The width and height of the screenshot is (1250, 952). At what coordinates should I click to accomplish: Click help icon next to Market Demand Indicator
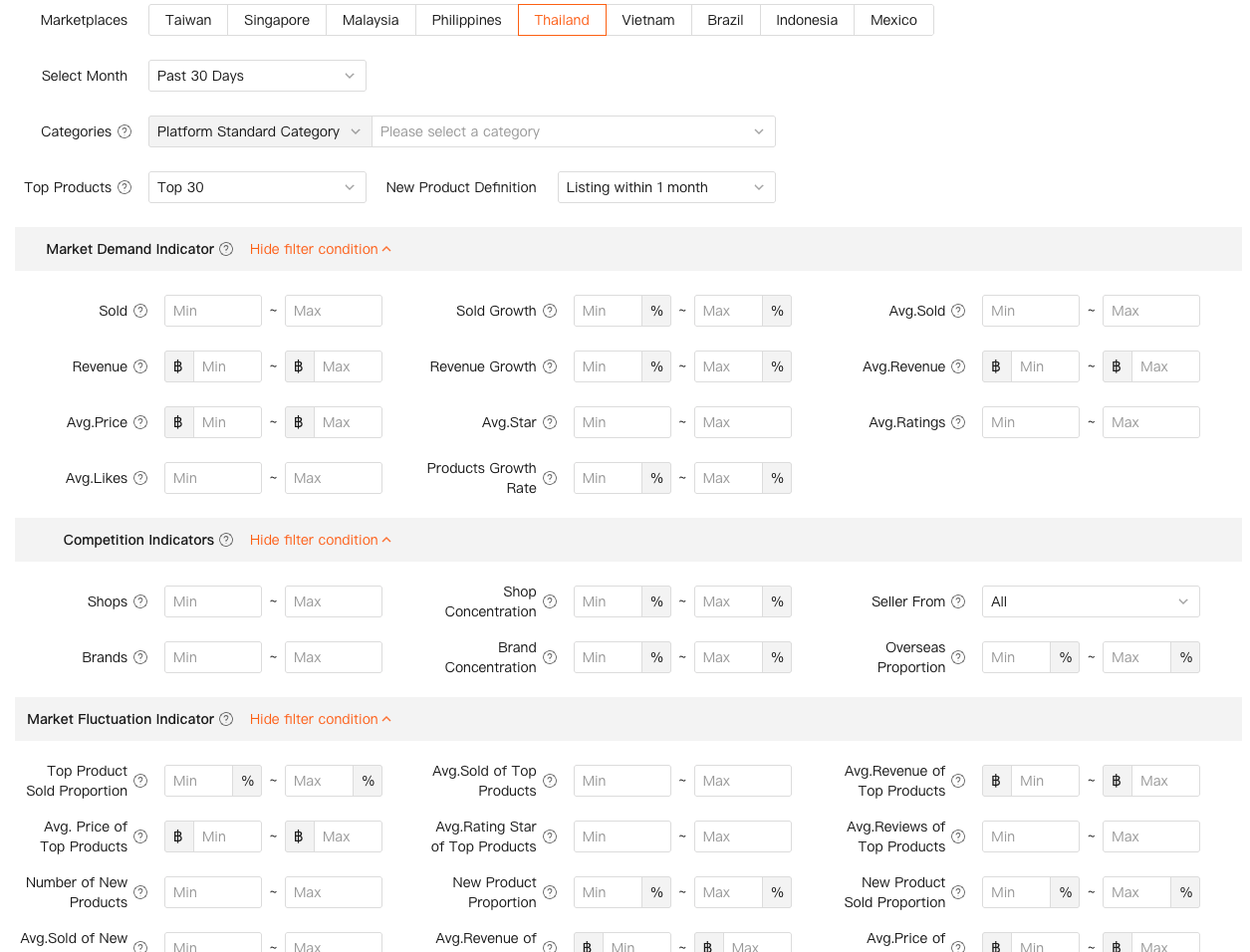[226, 249]
